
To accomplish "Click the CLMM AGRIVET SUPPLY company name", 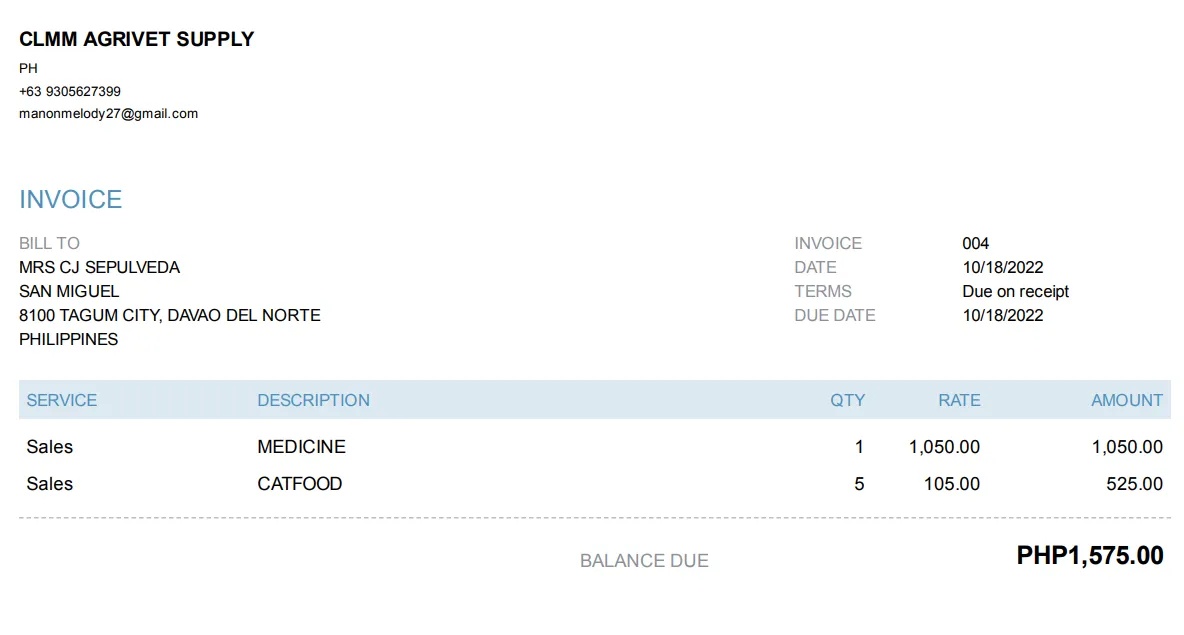I will tap(137, 39).
